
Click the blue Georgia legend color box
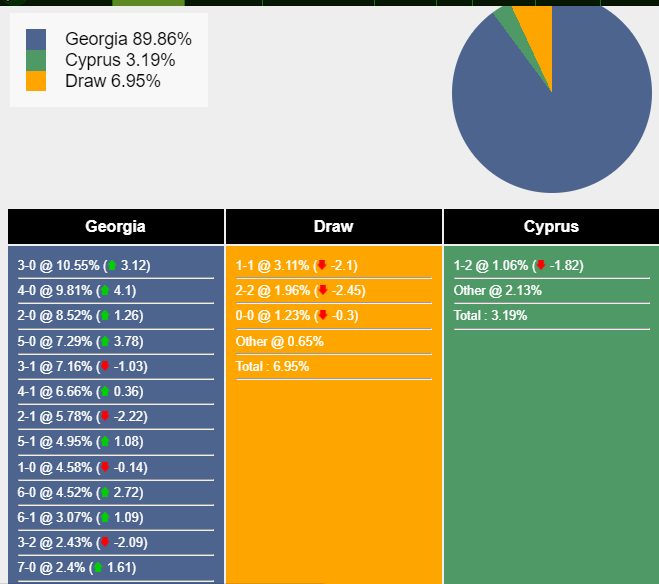coord(36,39)
